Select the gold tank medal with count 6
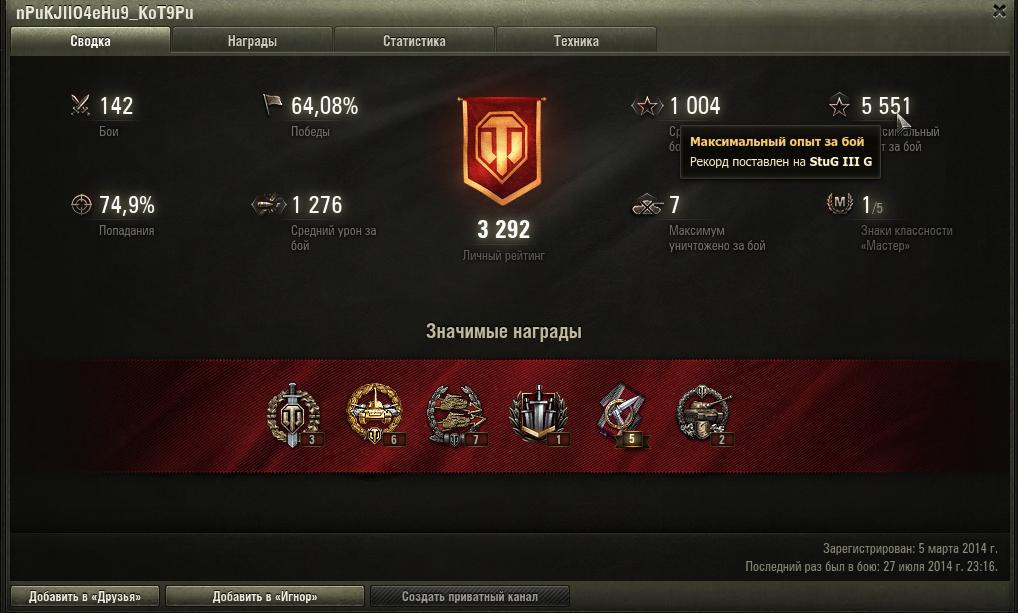The width and height of the screenshot is (1018, 613). 375,414
